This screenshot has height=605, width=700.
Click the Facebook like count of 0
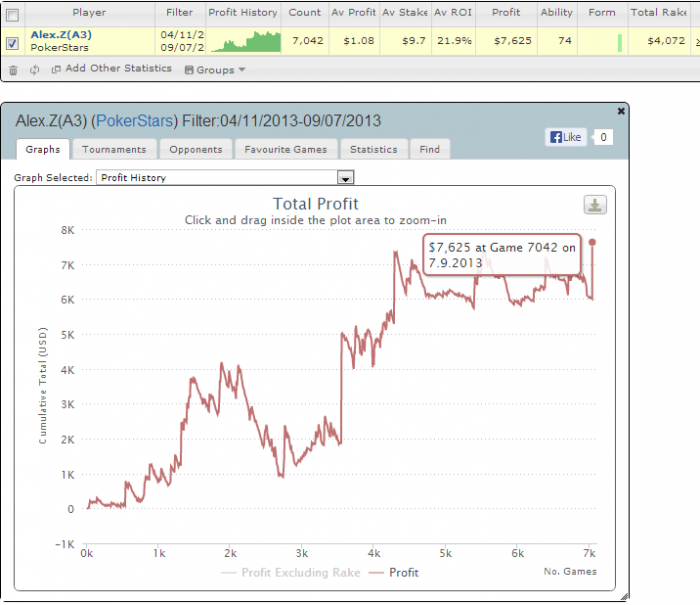(603, 137)
